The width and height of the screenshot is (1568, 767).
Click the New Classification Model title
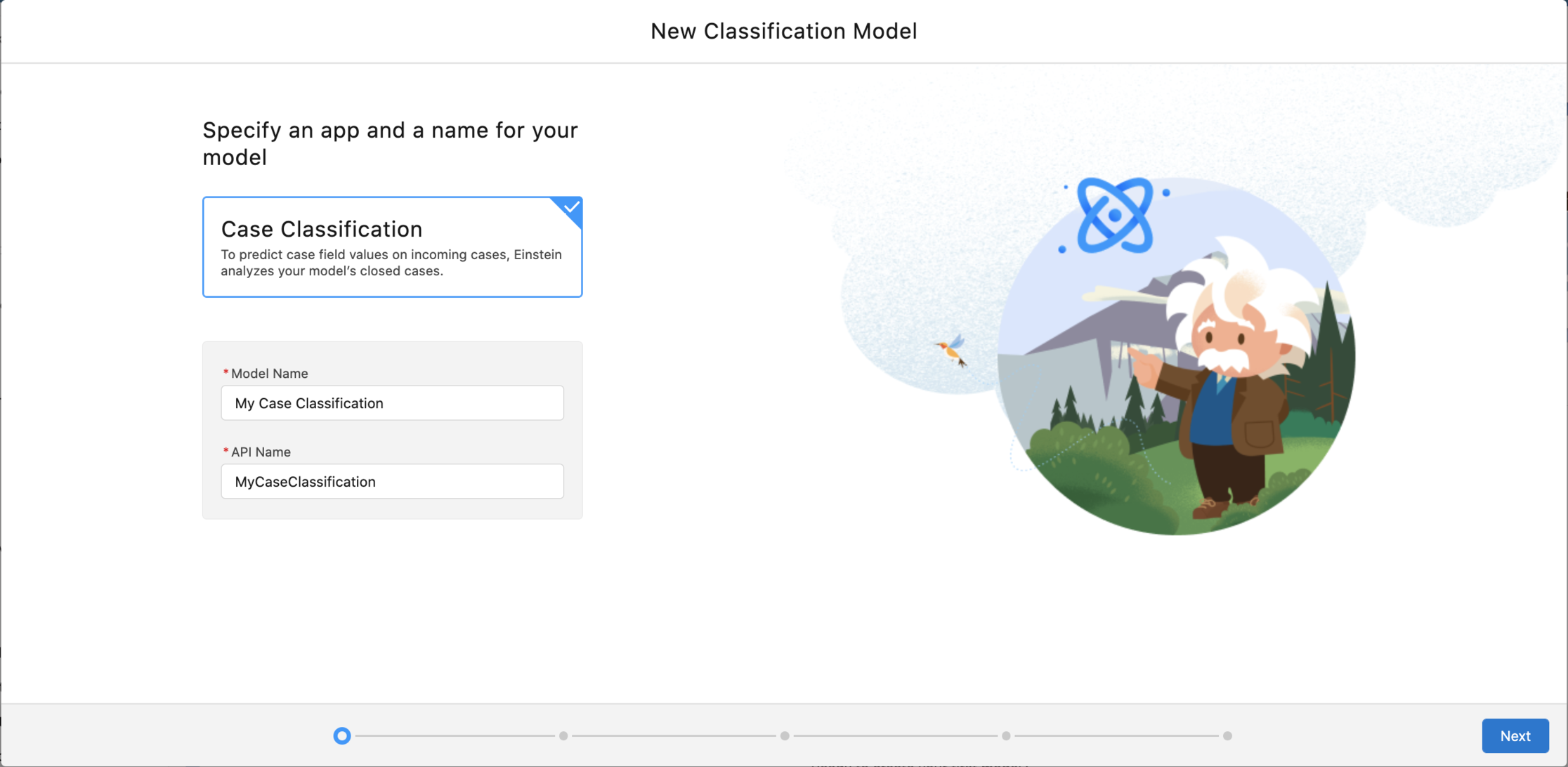click(783, 31)
